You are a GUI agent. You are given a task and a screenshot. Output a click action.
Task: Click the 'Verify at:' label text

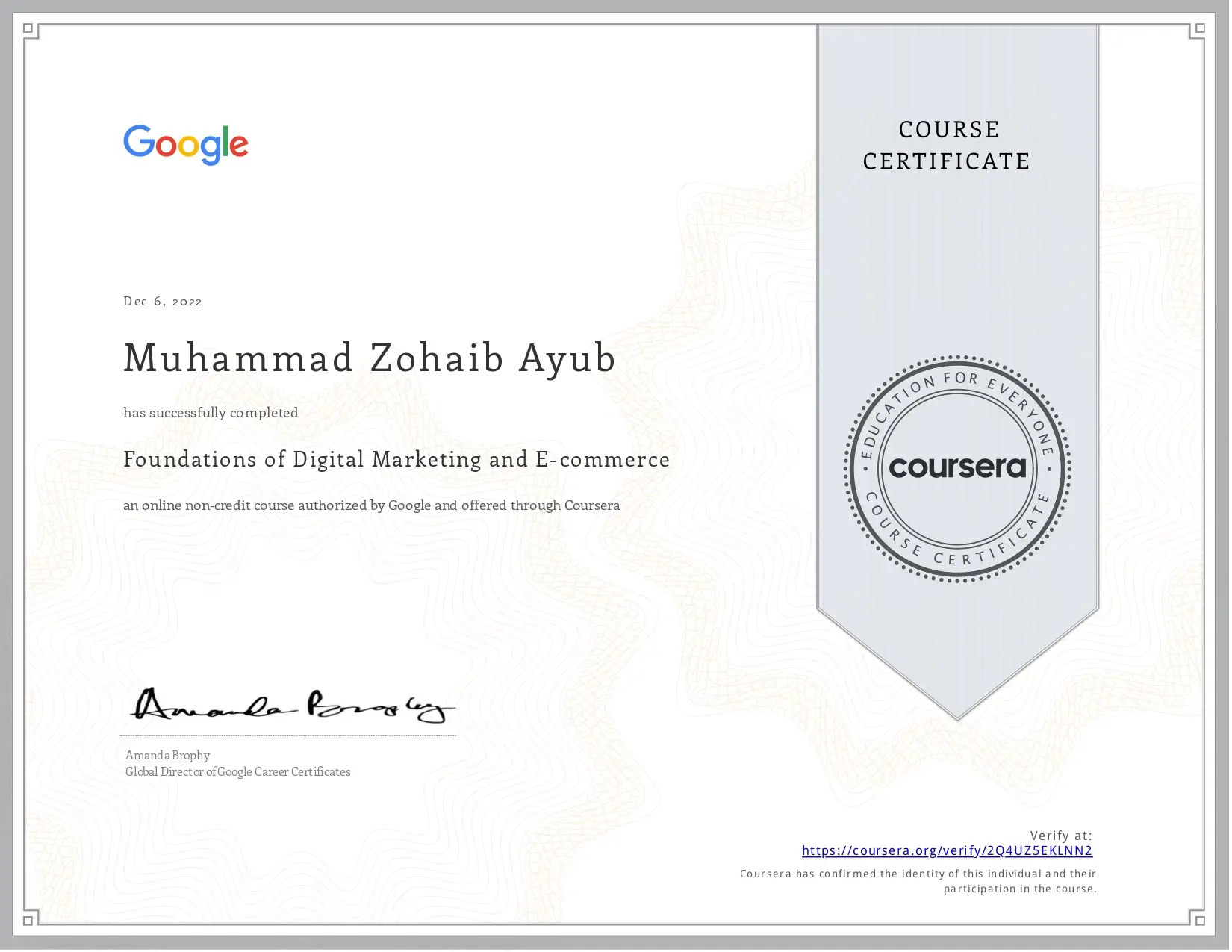point(1061,836)
